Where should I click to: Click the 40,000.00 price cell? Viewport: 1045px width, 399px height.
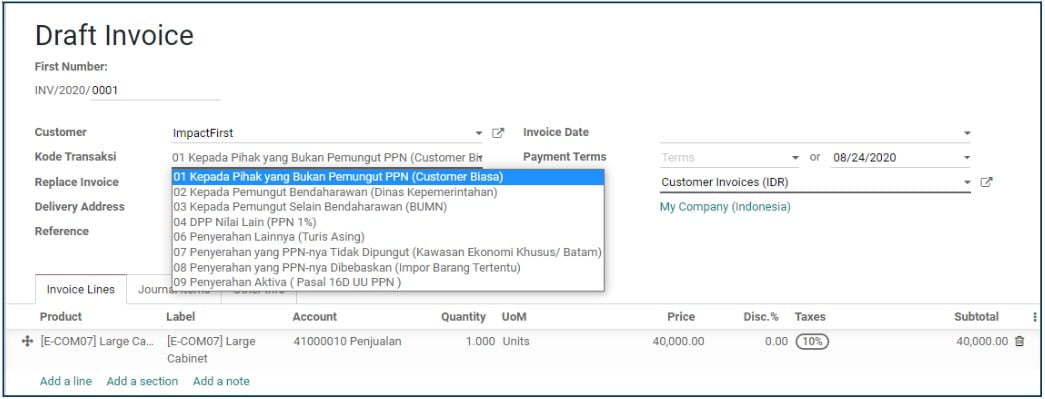[678, 341]
